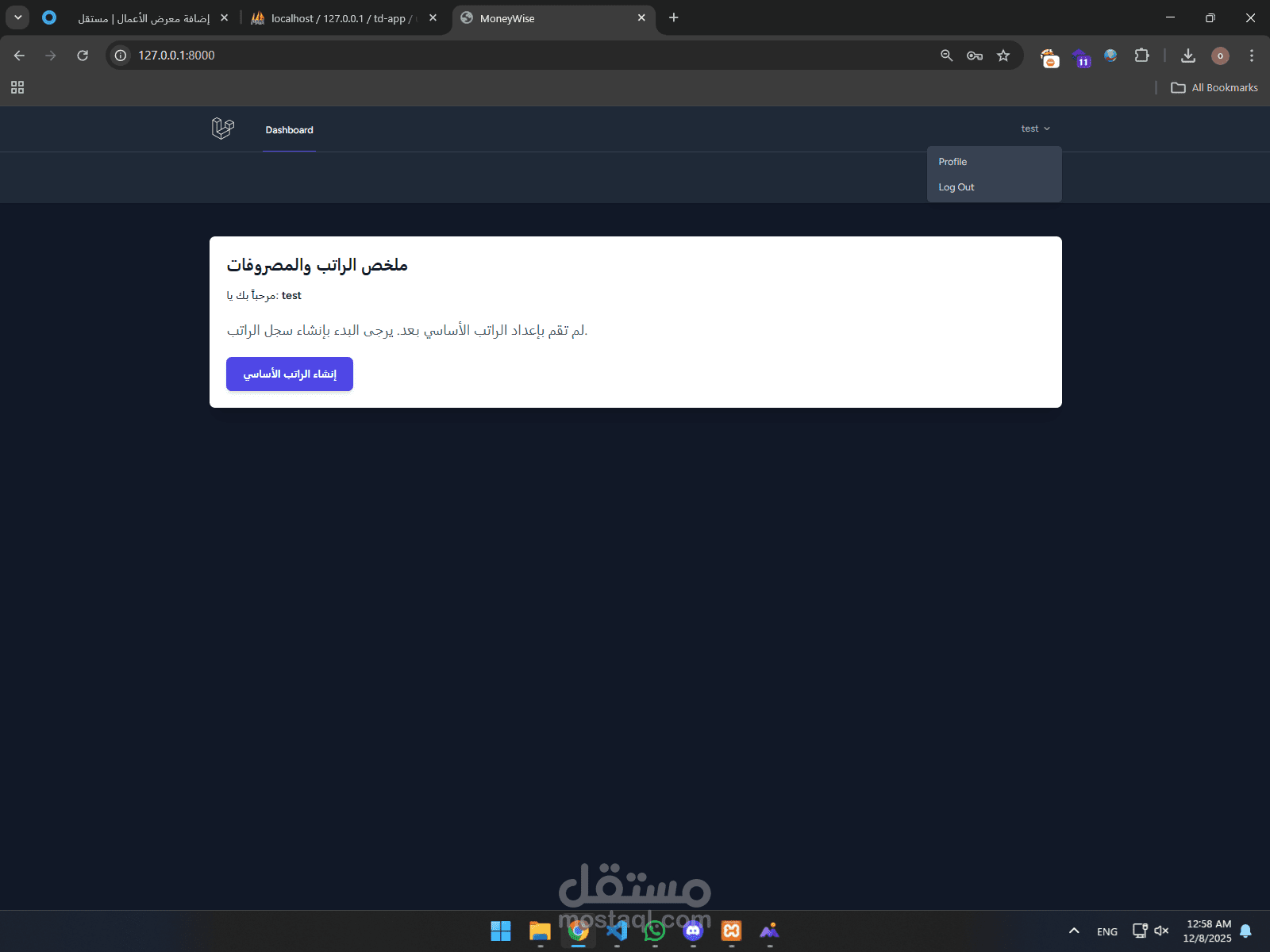Show hidden system tray icons
Viewport: 1270px width, 952px height.
pyautogui.click(x=1074, y=931)
